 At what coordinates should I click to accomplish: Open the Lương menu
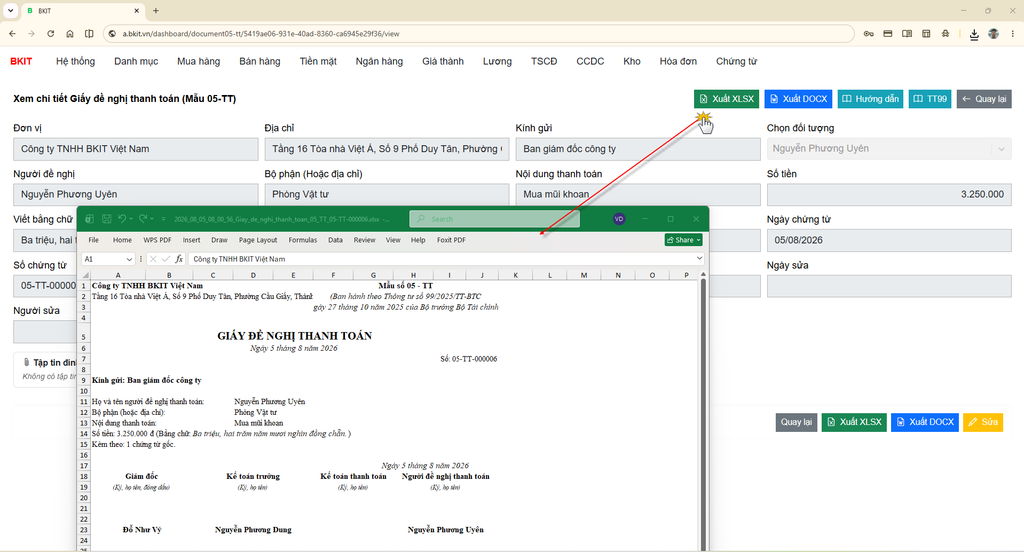(x=497, y=61)
